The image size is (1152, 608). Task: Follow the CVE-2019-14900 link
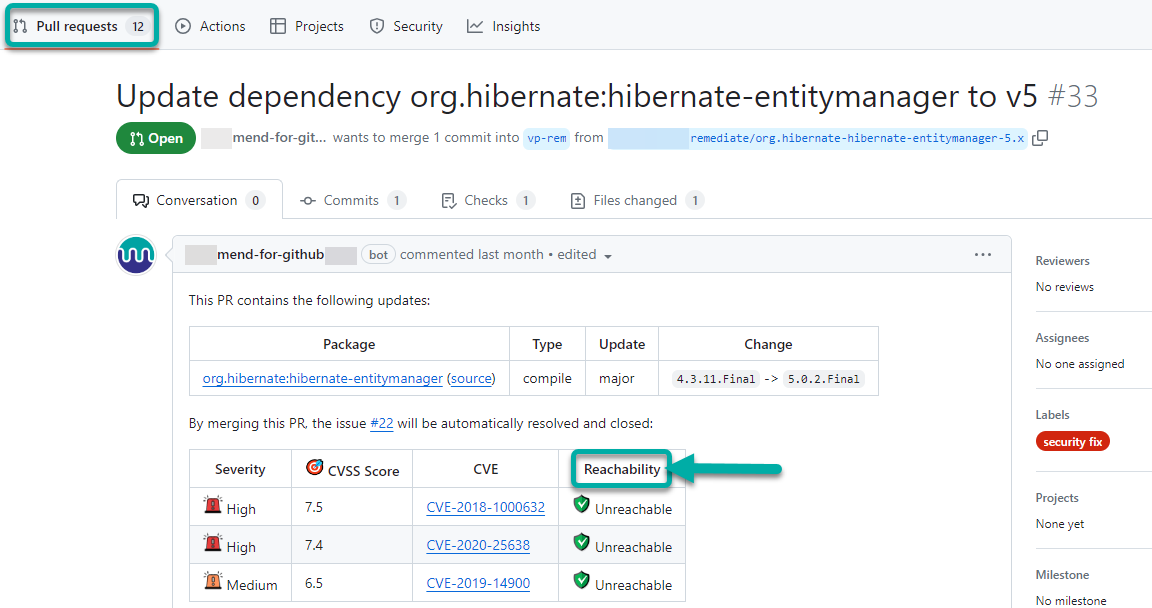[478, 584]
